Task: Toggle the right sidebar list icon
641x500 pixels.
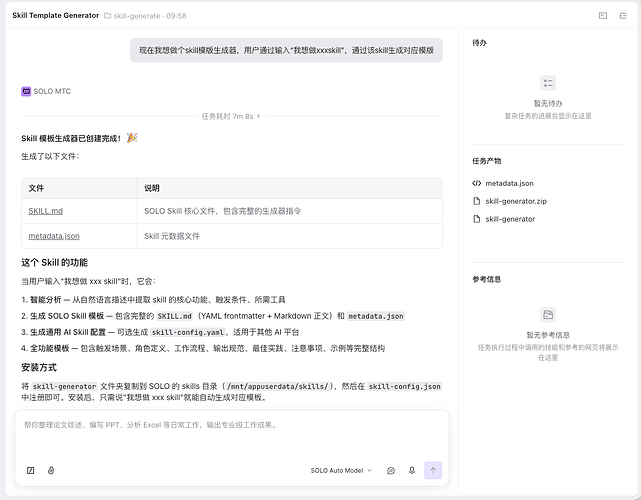Action: (623, 16)
